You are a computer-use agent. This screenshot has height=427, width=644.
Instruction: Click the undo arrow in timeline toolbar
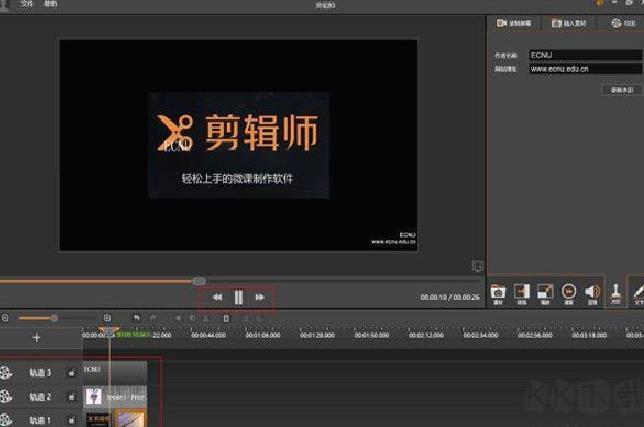[x=137, y=318]
